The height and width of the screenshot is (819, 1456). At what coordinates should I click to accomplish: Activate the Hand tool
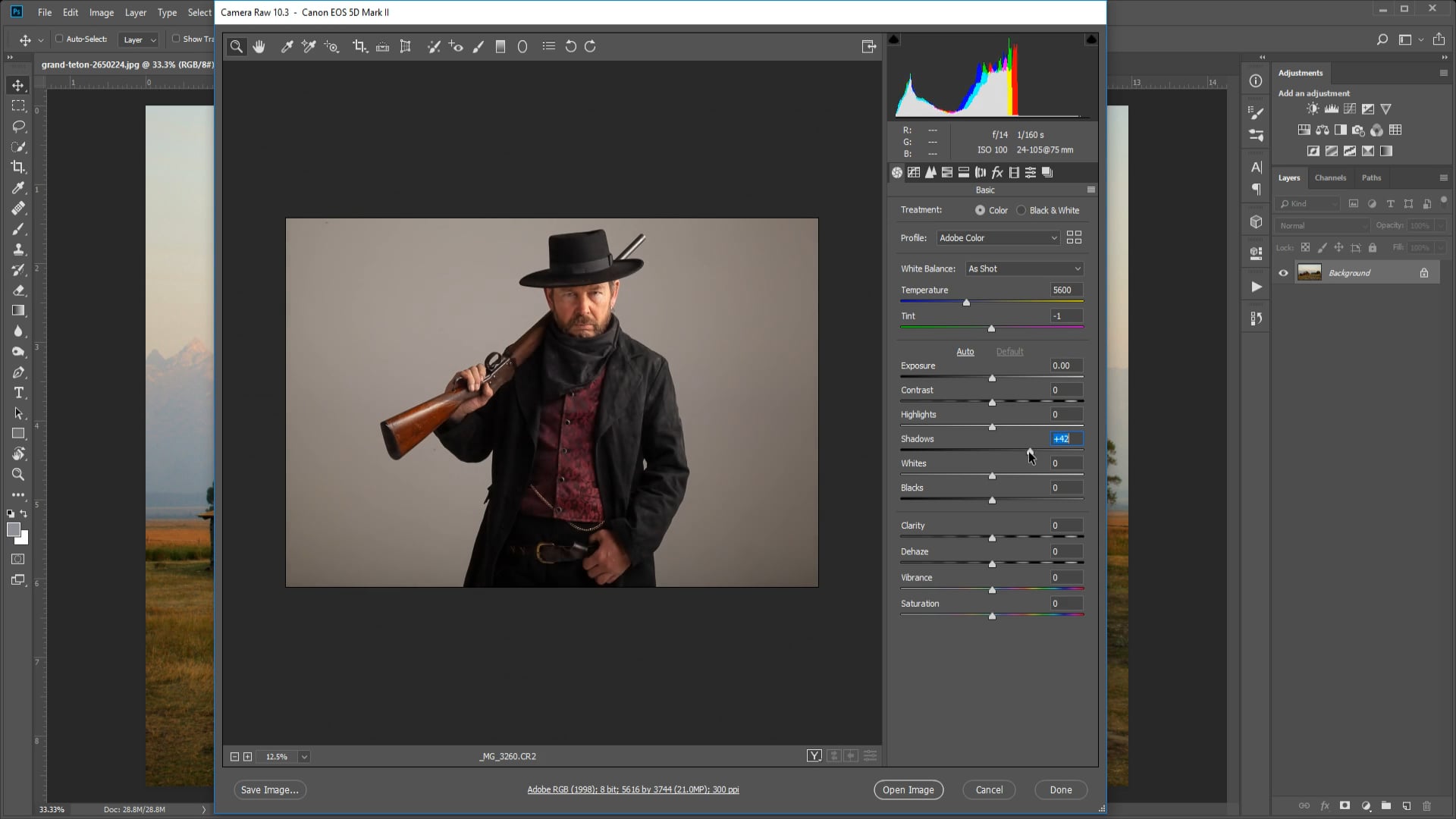(259, 46)
